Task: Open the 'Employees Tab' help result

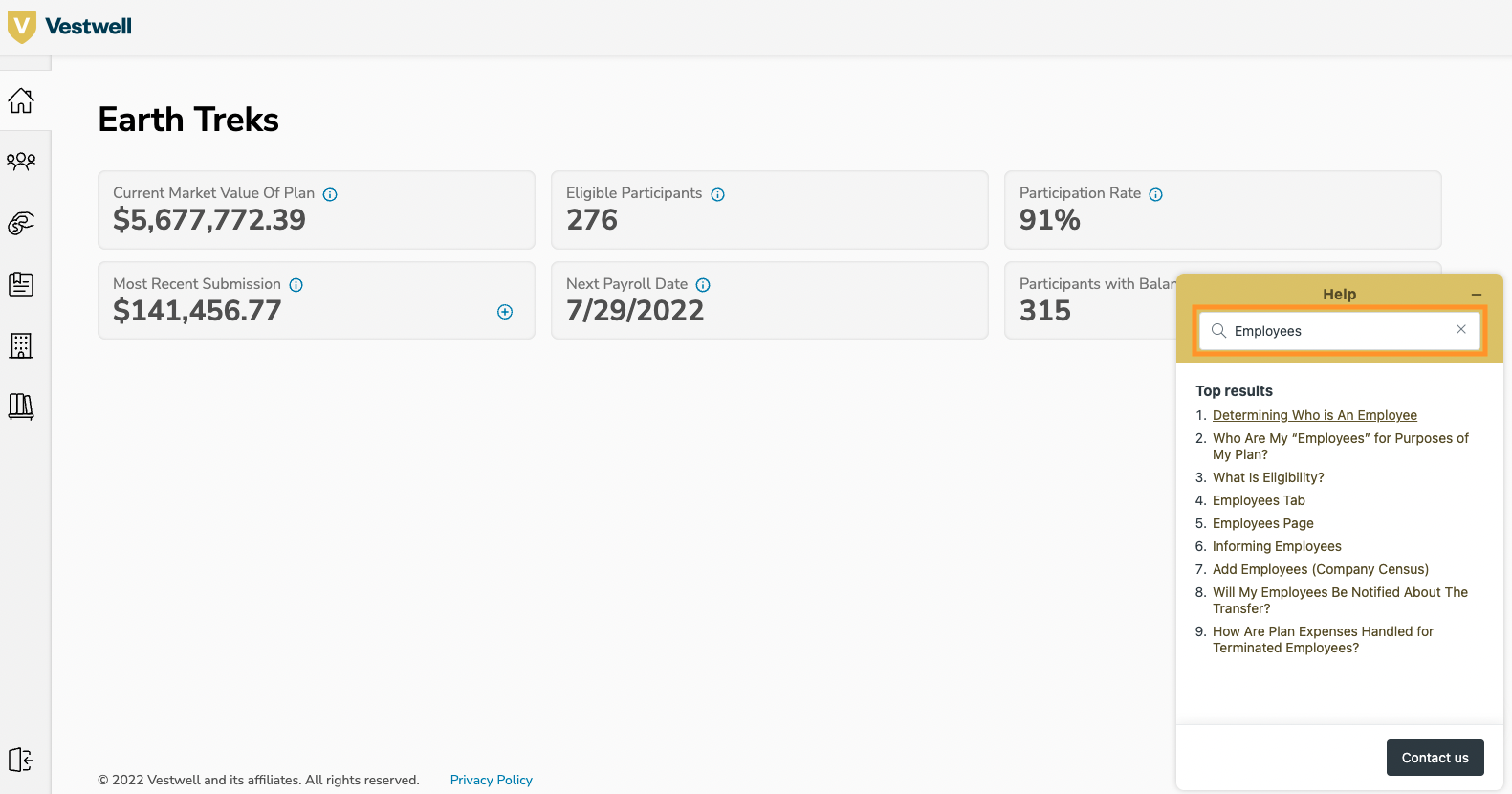Action: tap(1259, 500)
